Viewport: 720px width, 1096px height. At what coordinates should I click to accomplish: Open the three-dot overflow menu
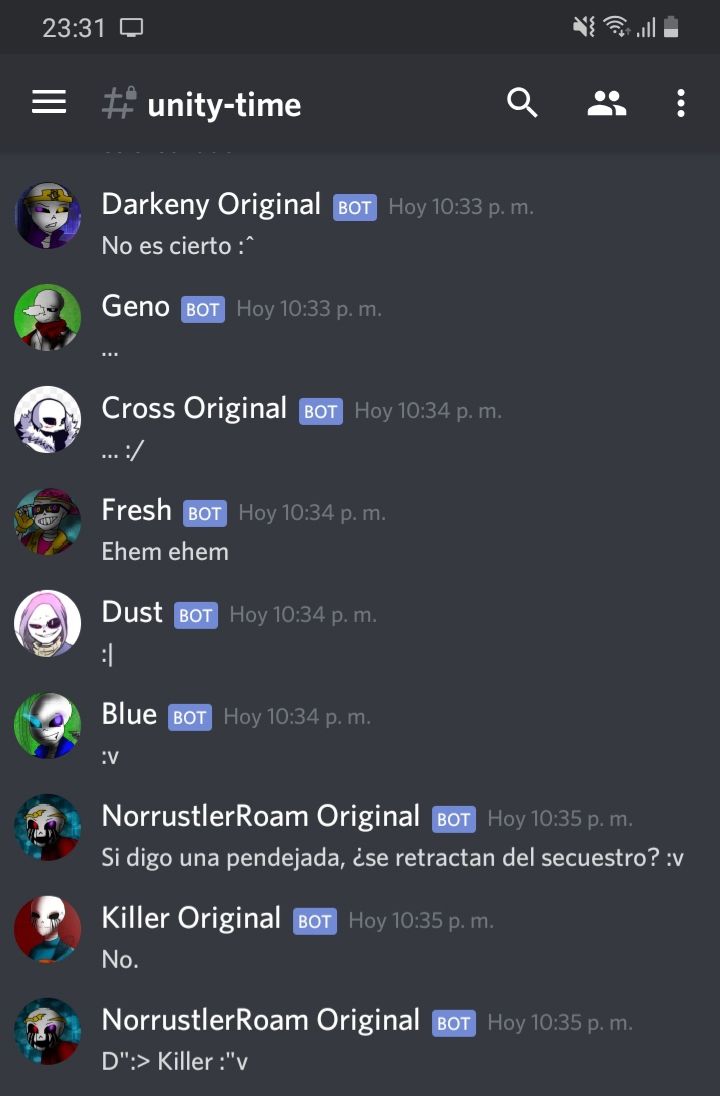click(x=680, y=103)
